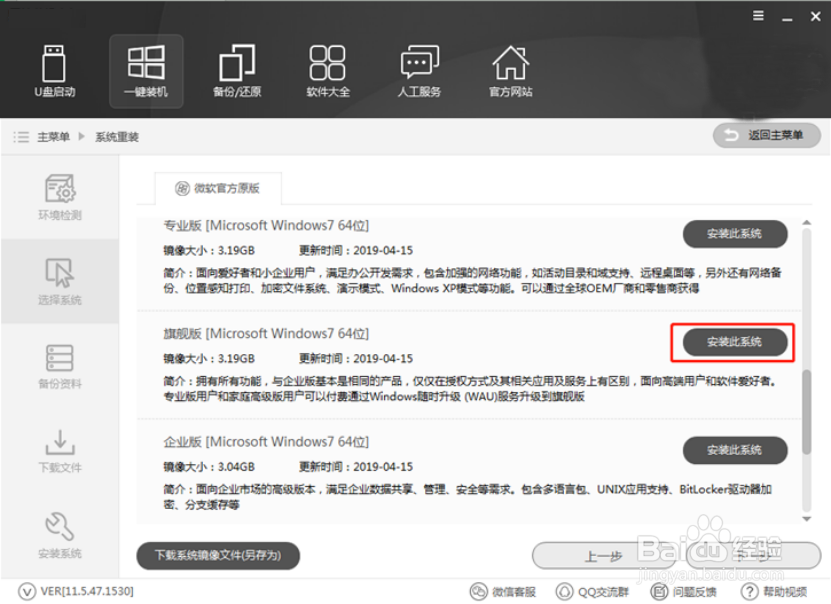Open 帮助视频 help videos
The width and height of the screenshot is (831, 604).
[x=774, y=591]
